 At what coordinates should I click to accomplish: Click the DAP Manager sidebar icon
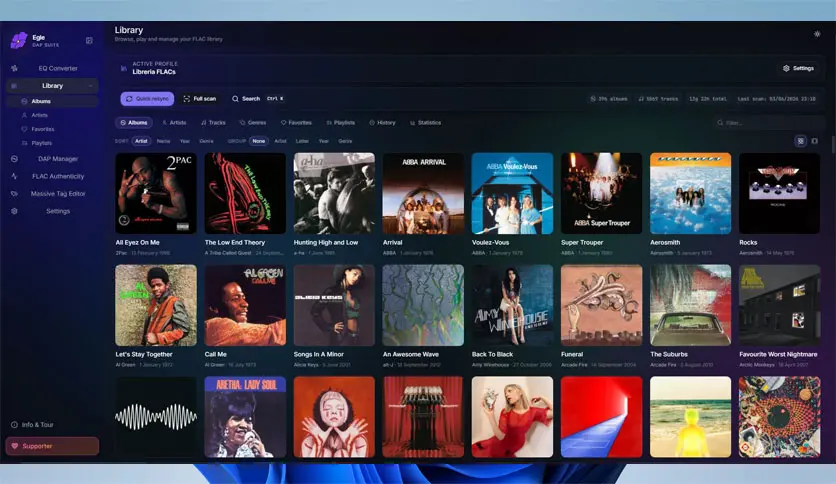click(14, 159)
